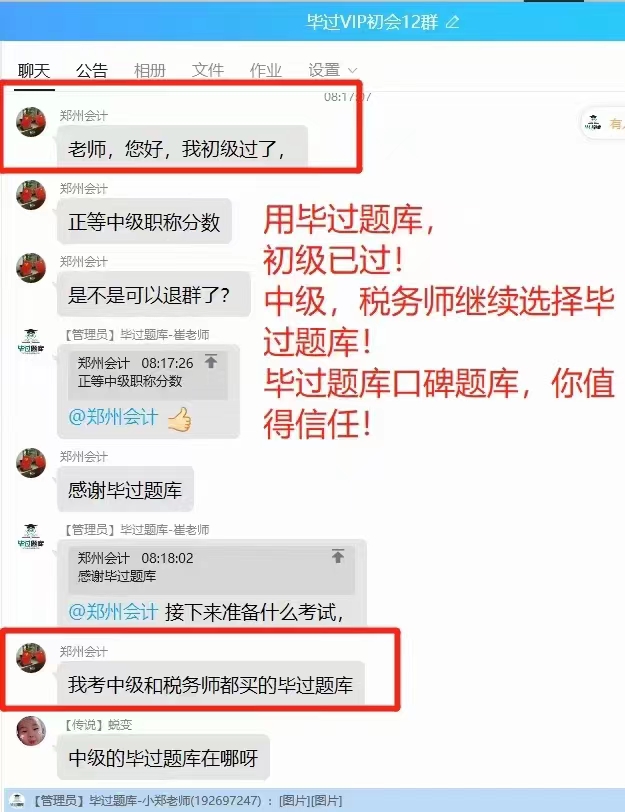Image resolution: width=625 pixels, height=812 pixels.
Task: Open the 作业 tab
Action: pos(266,70)
